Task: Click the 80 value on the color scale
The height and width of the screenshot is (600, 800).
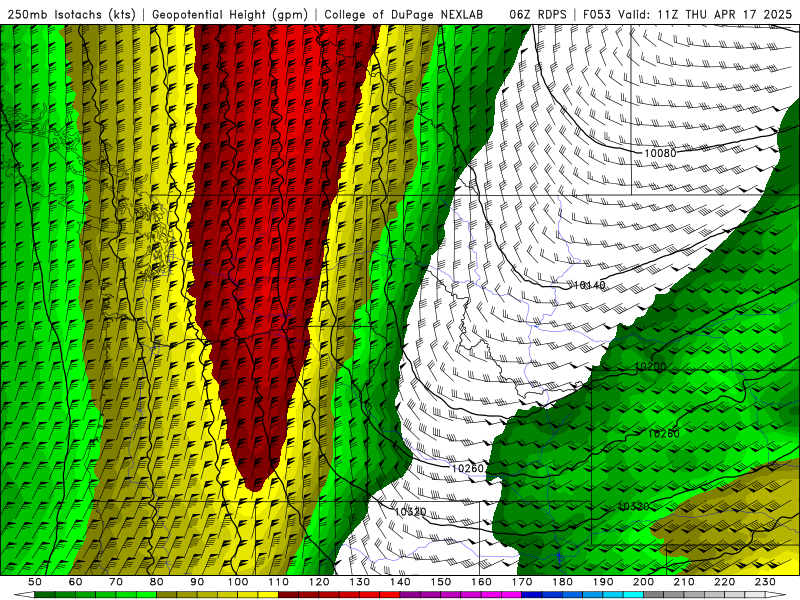Action: [157, 582]
